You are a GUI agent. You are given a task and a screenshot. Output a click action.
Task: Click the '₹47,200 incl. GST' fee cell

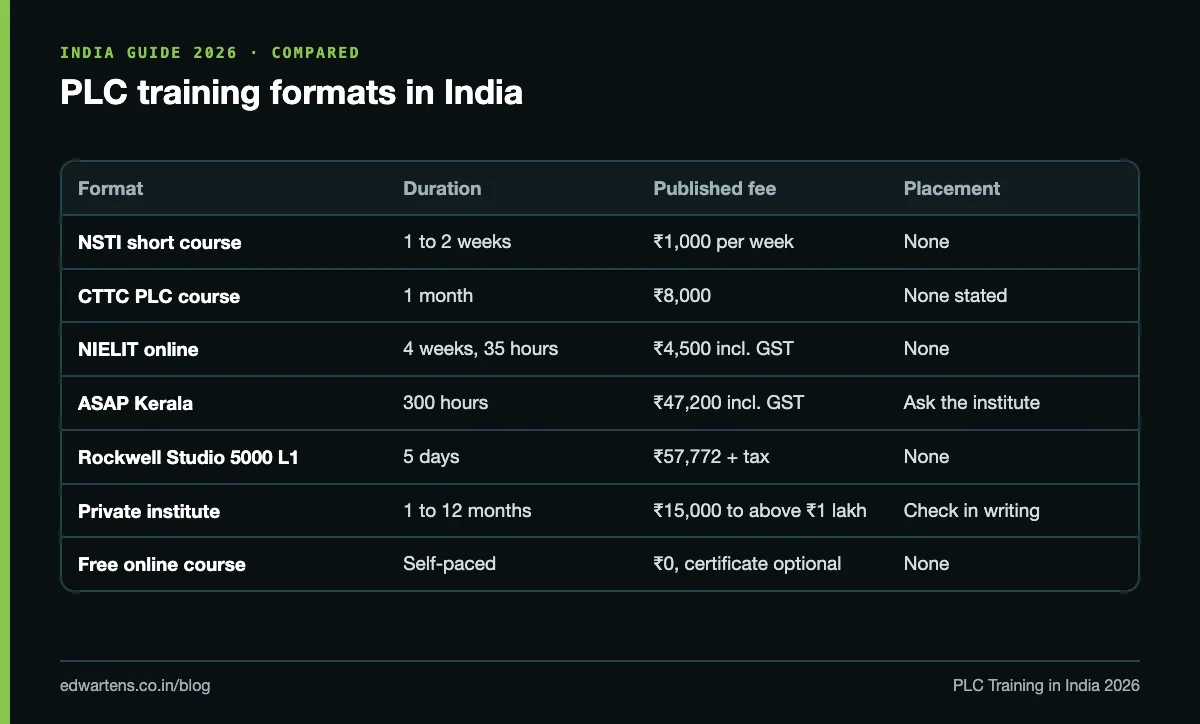click(x=728, y=403)
